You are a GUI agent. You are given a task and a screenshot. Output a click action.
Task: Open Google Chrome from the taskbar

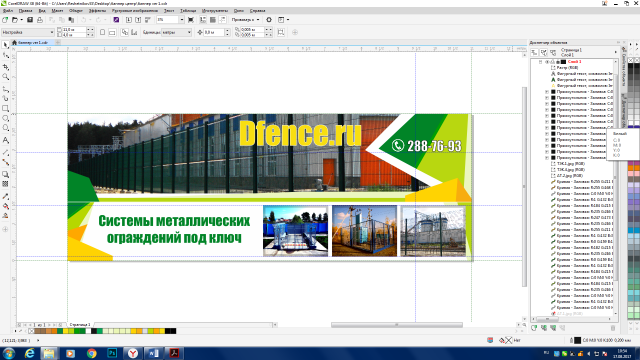pyautogui.click(x=91, y=353)
